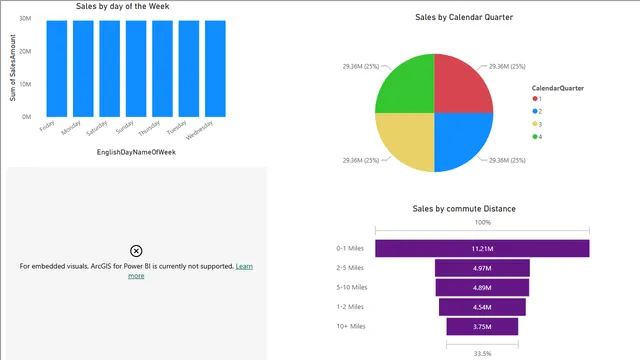
Task: Click the 'Sum of SalesAmount' axis title
Action: tap(13, 68)
